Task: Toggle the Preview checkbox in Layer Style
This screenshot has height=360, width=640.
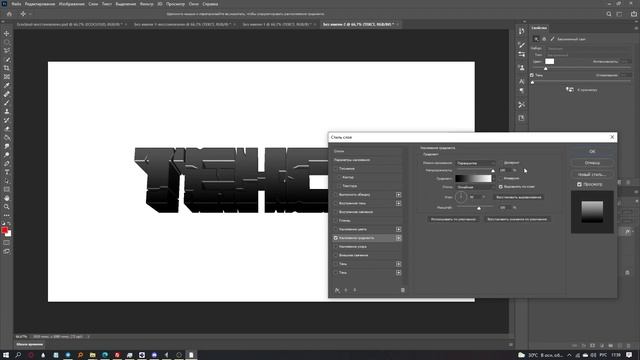Action: point(579,184)
